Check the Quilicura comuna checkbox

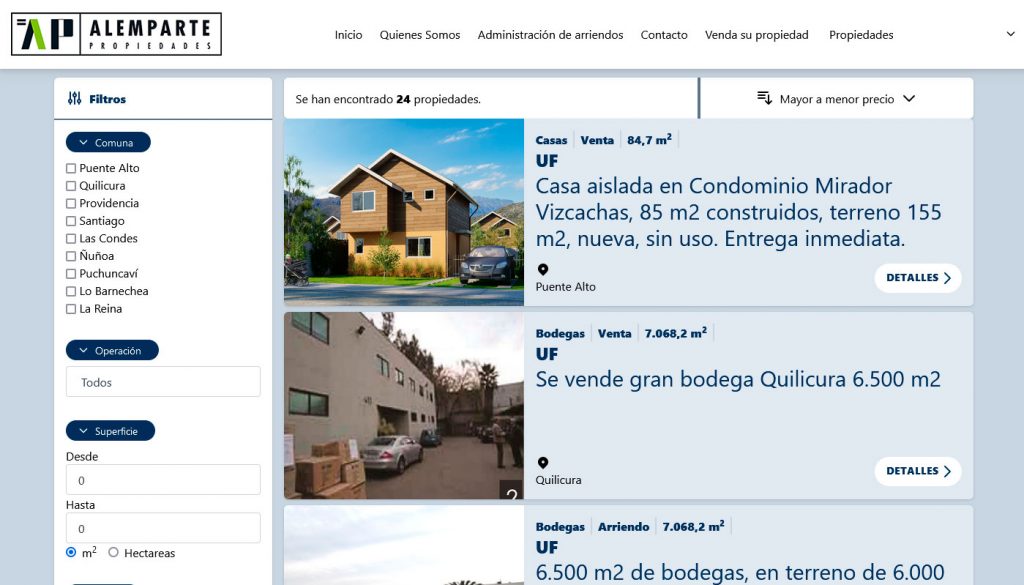point(71,186)
